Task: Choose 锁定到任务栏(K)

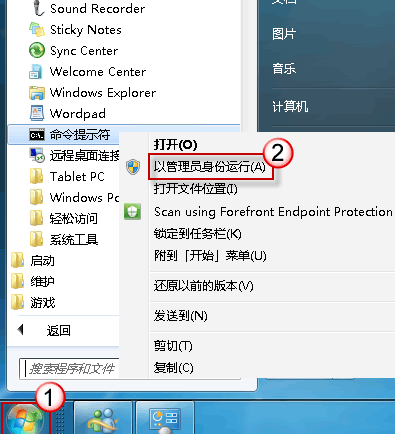Action: [197, 234]
